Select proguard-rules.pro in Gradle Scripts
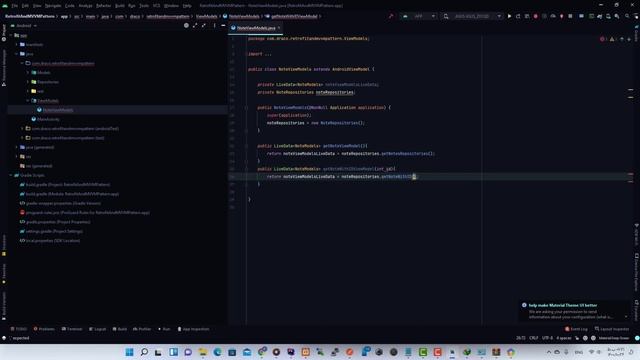 [87, 213]
